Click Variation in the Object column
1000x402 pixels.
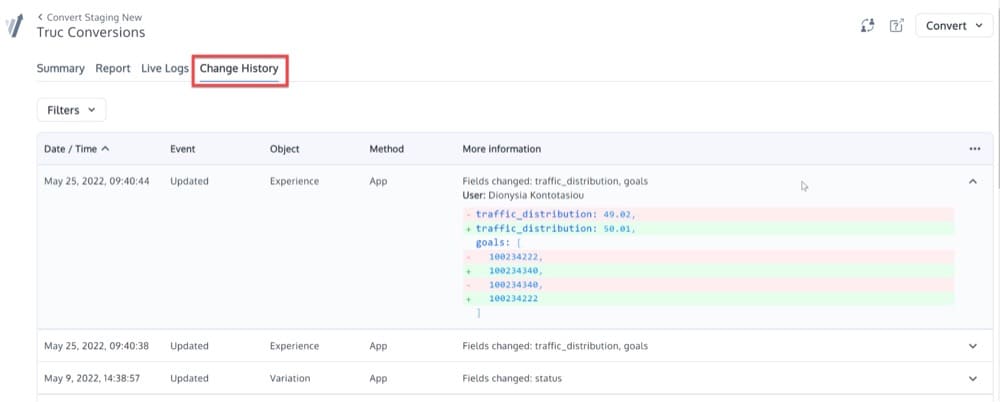[290, 378]
